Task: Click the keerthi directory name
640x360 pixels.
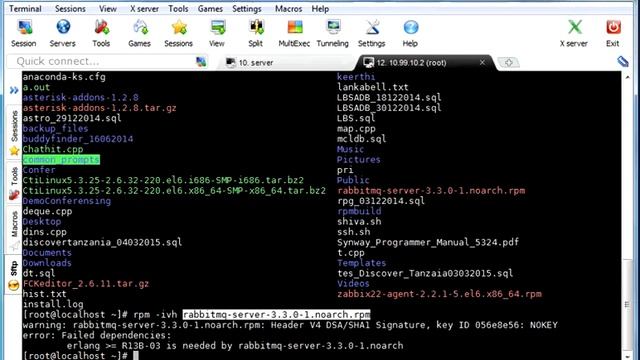Action: [356, 77]
